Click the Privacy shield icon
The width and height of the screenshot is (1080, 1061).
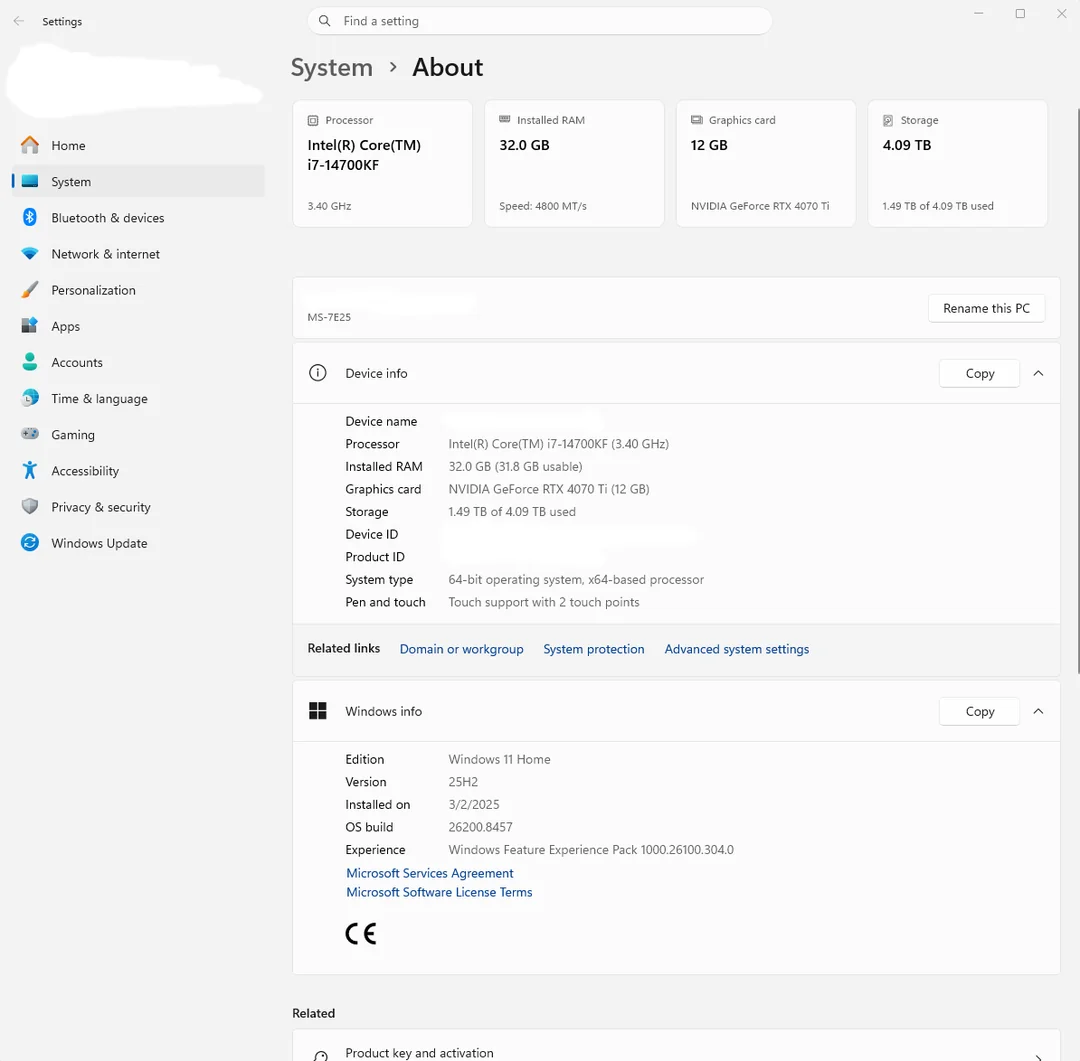30,506
